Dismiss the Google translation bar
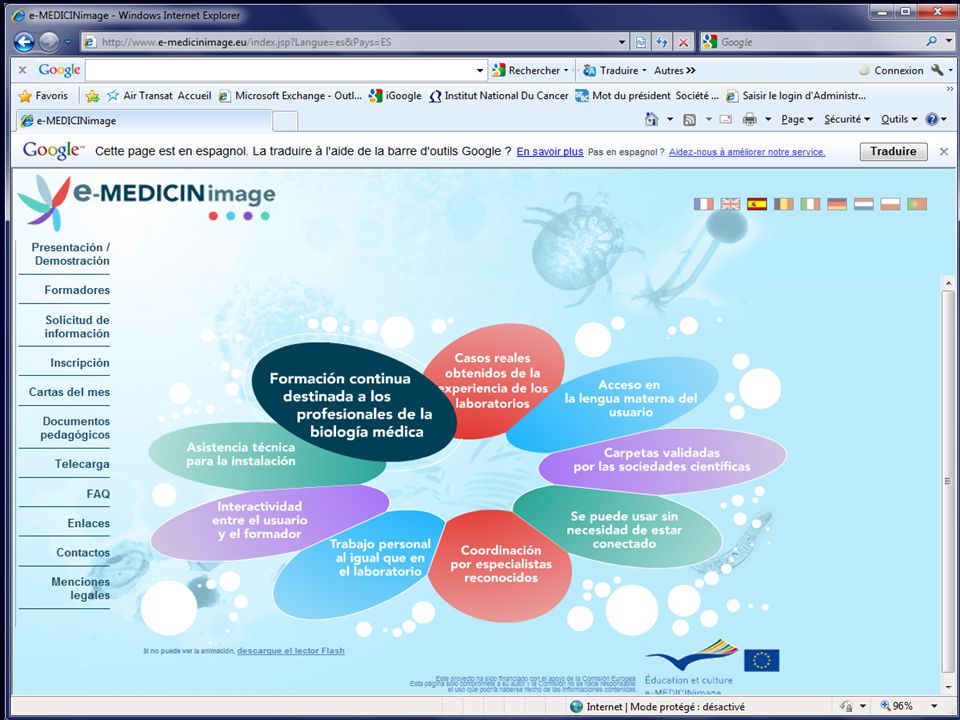Image resolution: width=960 pixels, height=720 pixels. pyautogui.click(x=944, y=151)
